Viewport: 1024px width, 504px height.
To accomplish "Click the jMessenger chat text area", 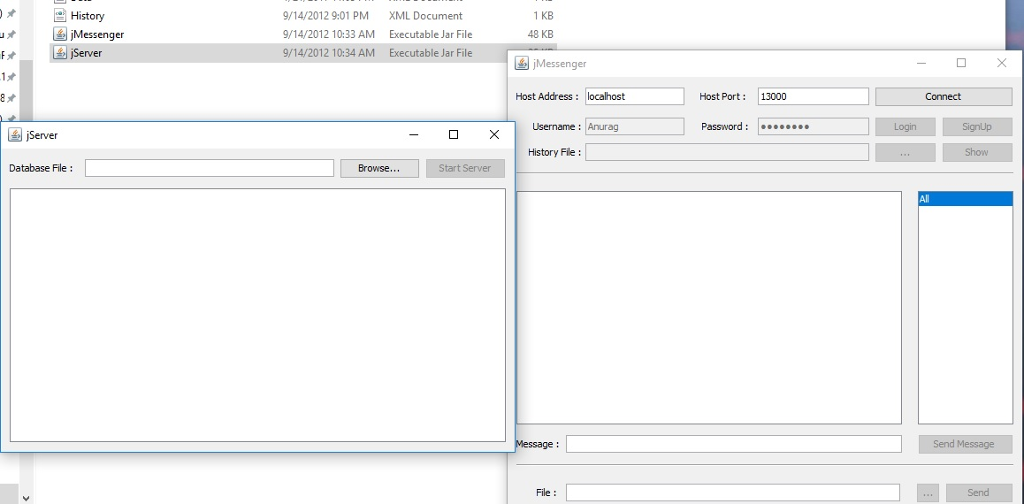I will 709,307.
